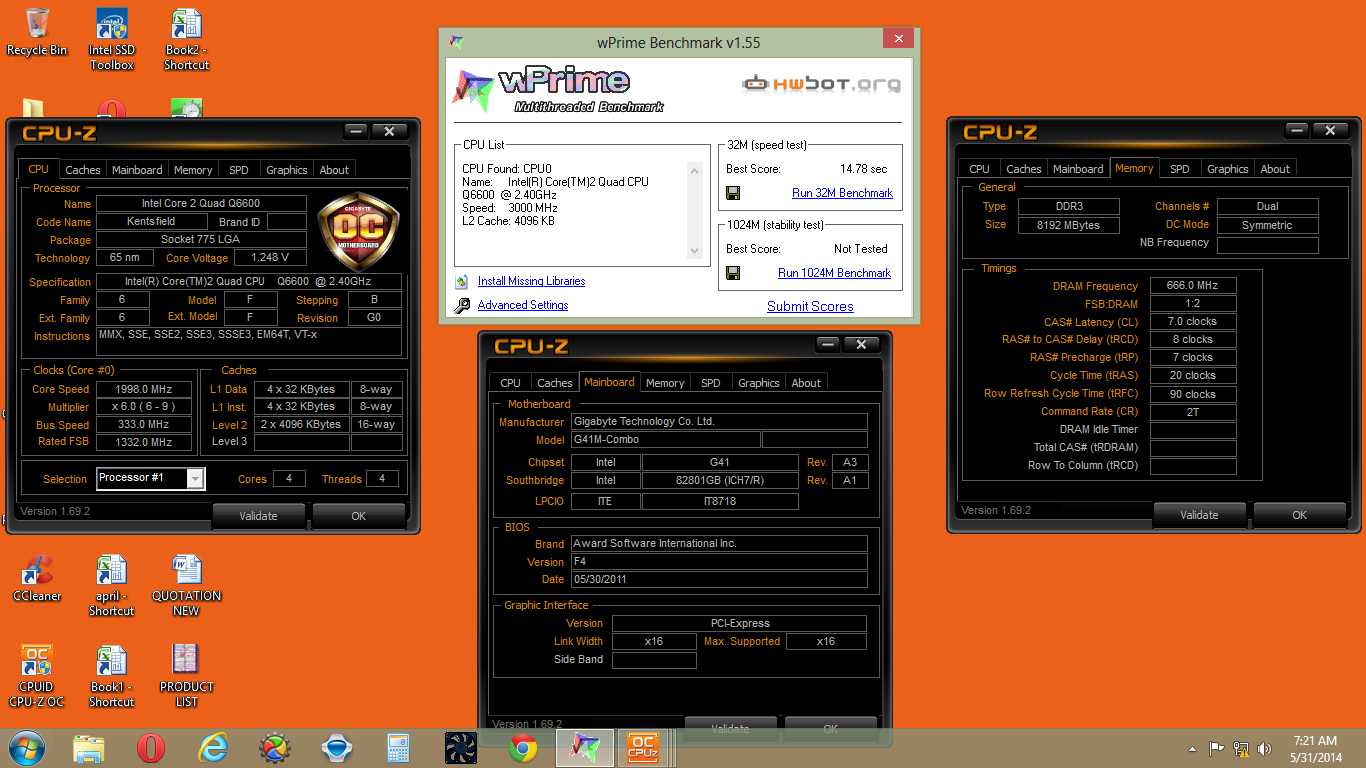Viewport: 1366px width, 768px height.
Task: Click the Run 32M Benchmark link
Action: point(842,193)
